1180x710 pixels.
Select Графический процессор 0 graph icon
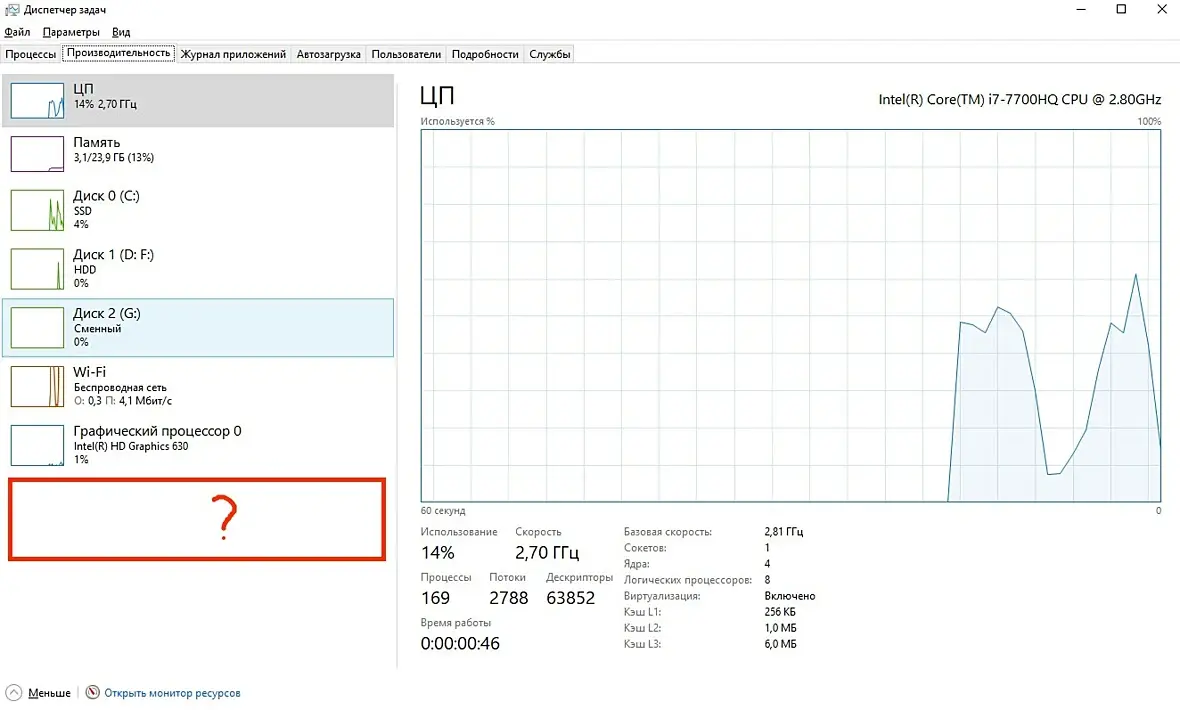pos(37,445)
